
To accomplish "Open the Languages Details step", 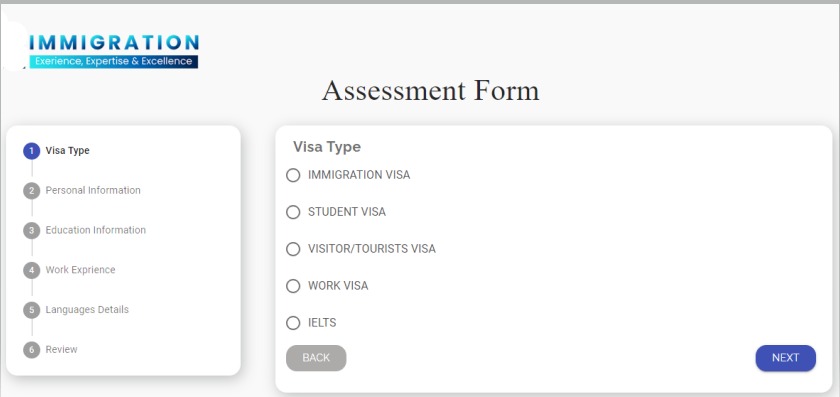I will [87, 310].
